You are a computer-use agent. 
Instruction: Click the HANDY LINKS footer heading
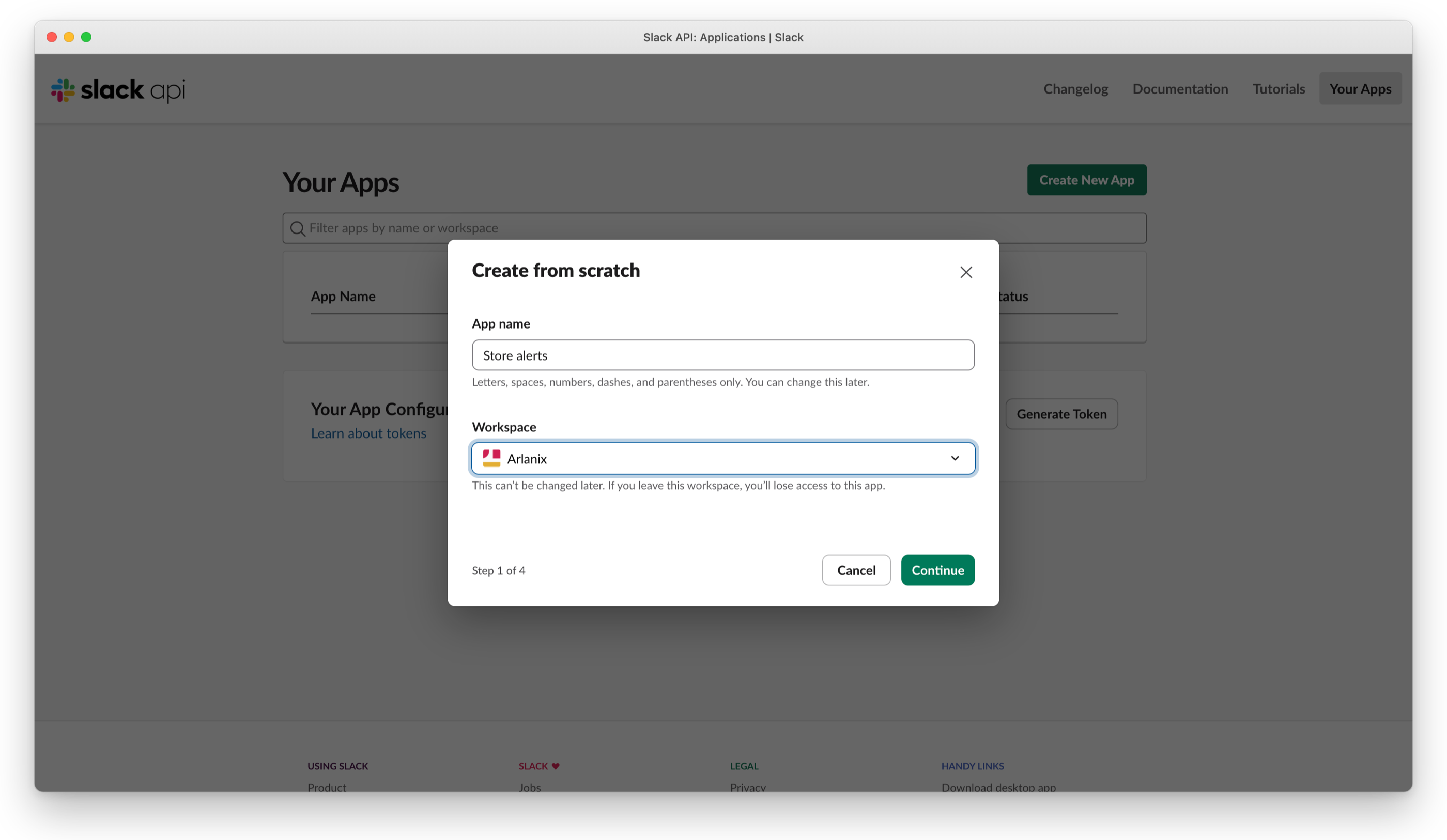tap(972, 766)
